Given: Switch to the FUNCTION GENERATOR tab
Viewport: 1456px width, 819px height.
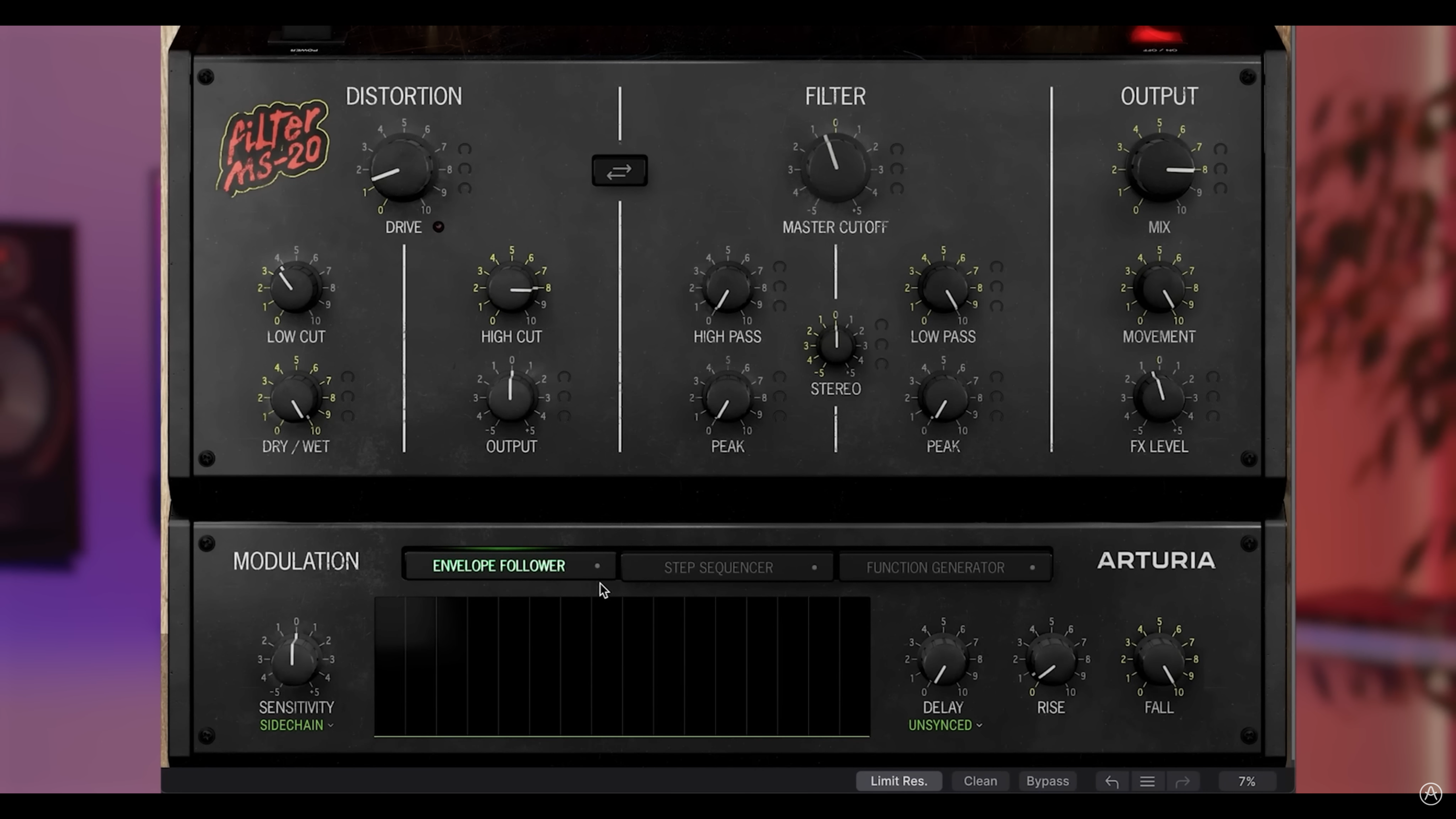Looking at the screenshot, I should 945,568.
